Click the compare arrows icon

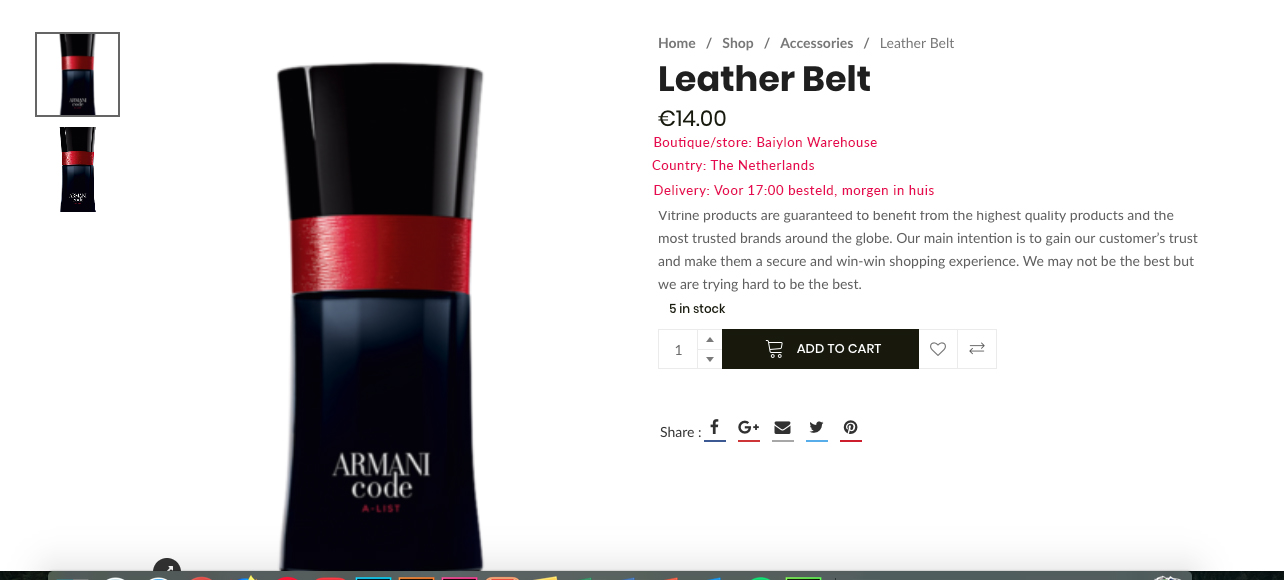(x=977, y=349)
